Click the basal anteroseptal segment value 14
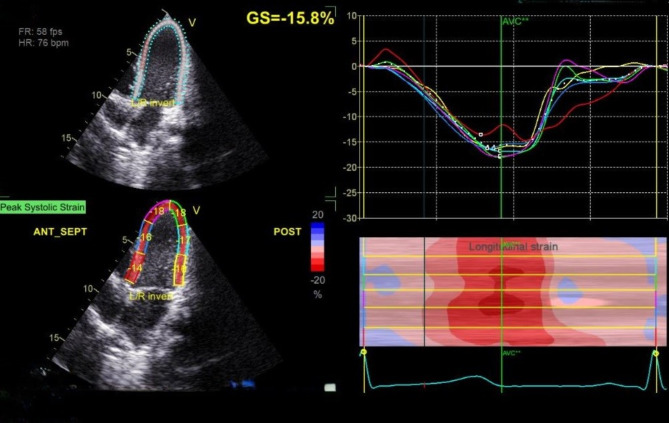This screenshot has height=423, width=669. 137,268
